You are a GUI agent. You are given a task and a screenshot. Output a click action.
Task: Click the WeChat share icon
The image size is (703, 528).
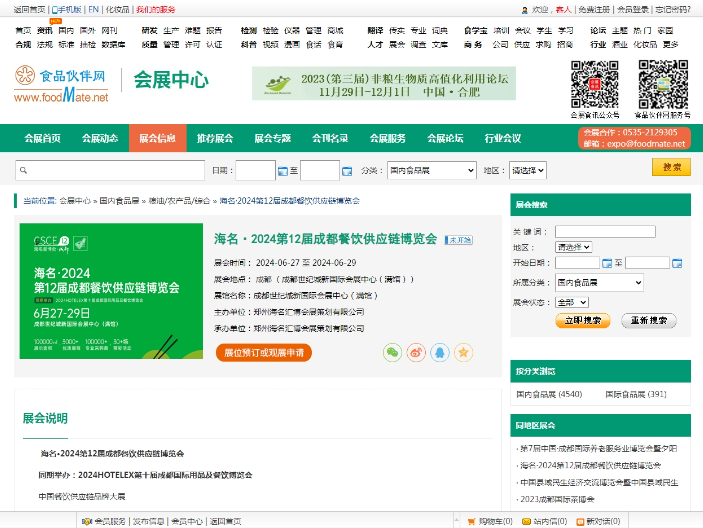(392, 352)
